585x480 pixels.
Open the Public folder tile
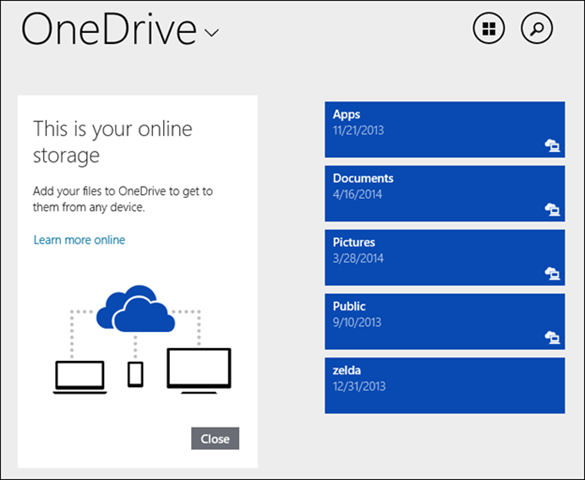(445, 321)
